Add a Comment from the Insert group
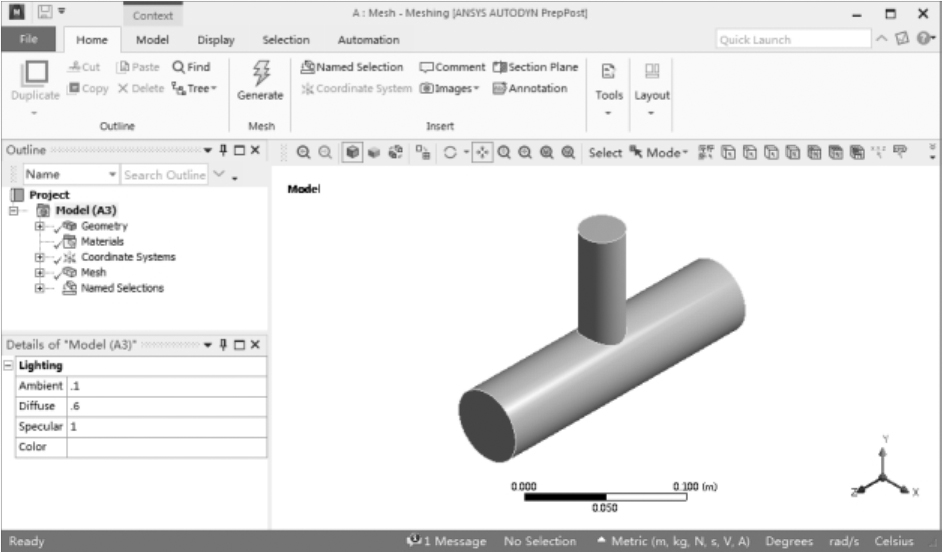Screen dimensions: 943x553 [452, 67]
